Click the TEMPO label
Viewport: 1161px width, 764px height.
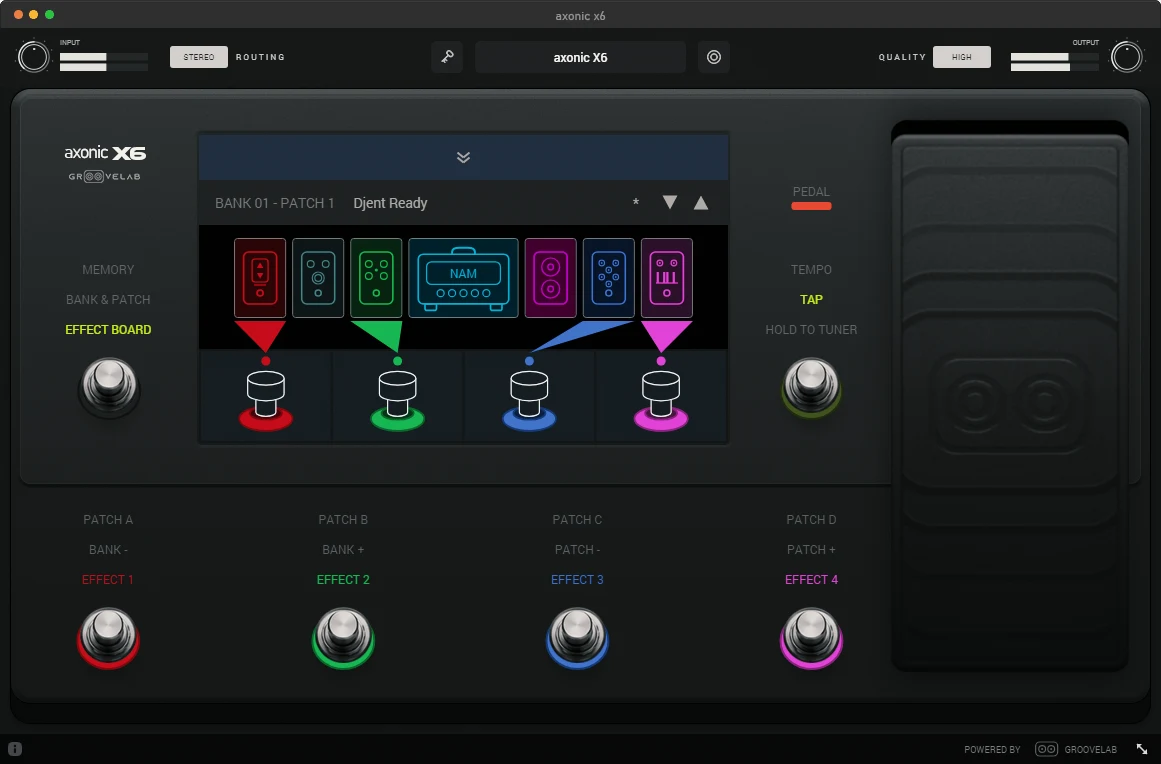(x=812, y=269)
